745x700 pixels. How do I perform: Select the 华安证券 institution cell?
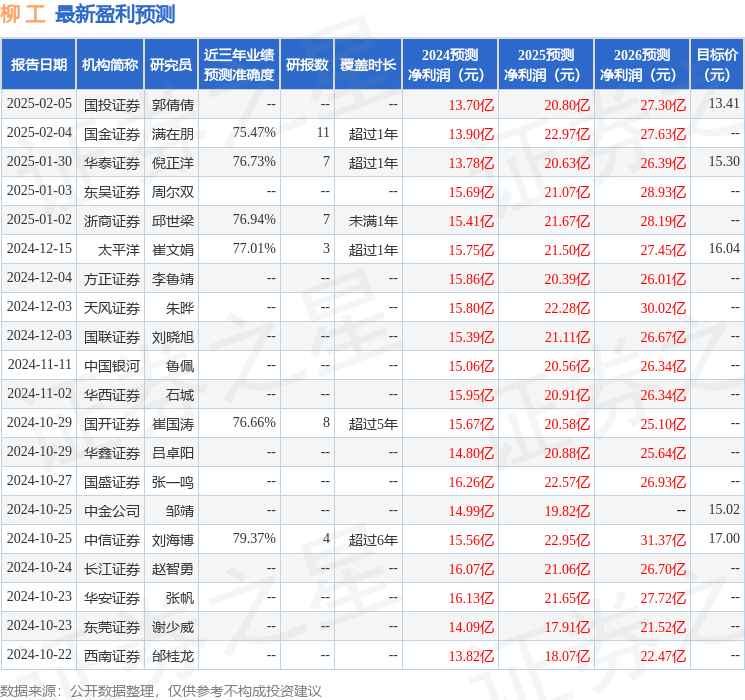112,598
